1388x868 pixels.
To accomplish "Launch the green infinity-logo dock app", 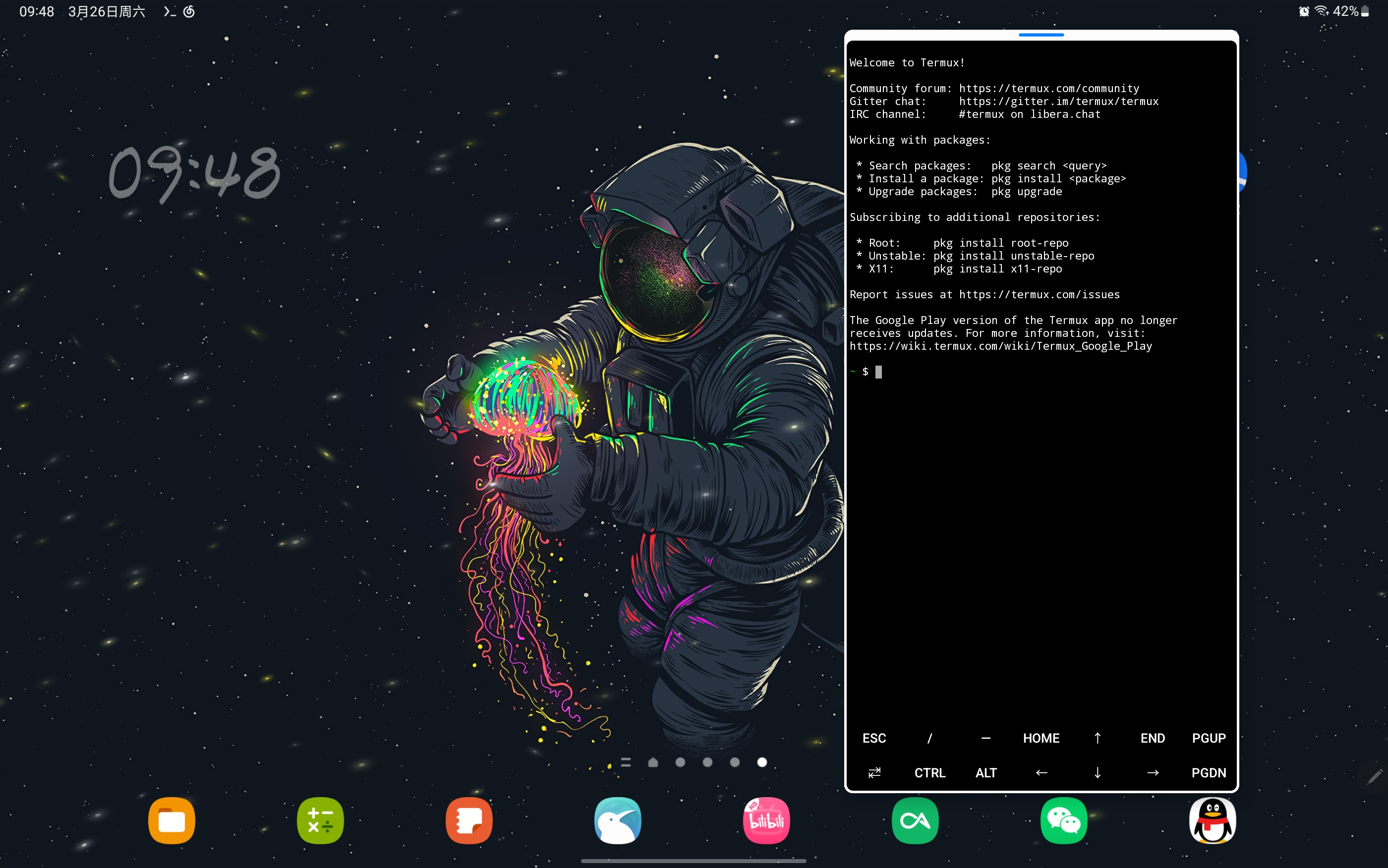I will point(916,820).
